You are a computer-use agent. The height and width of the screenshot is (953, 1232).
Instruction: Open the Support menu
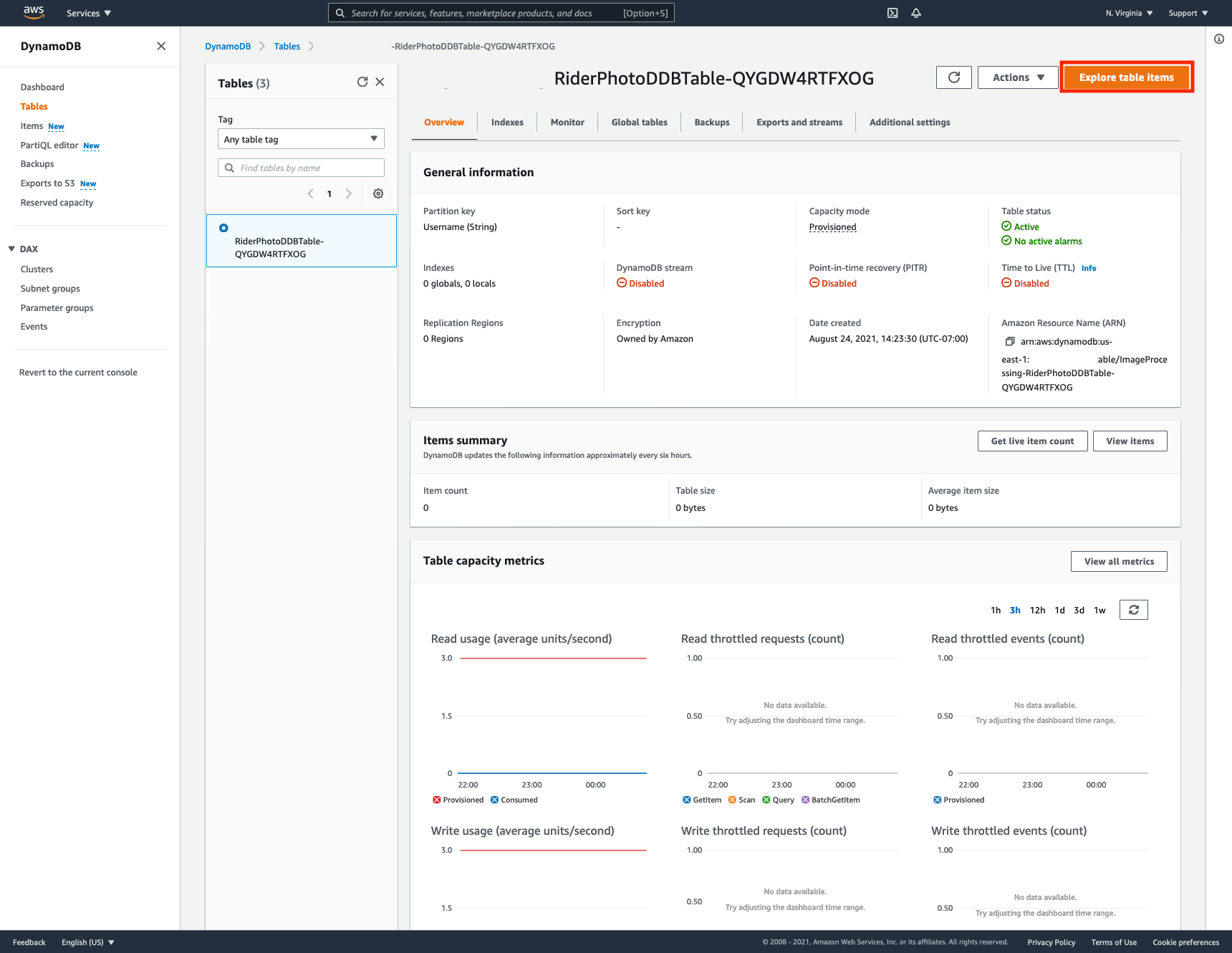click(1188, 13)
